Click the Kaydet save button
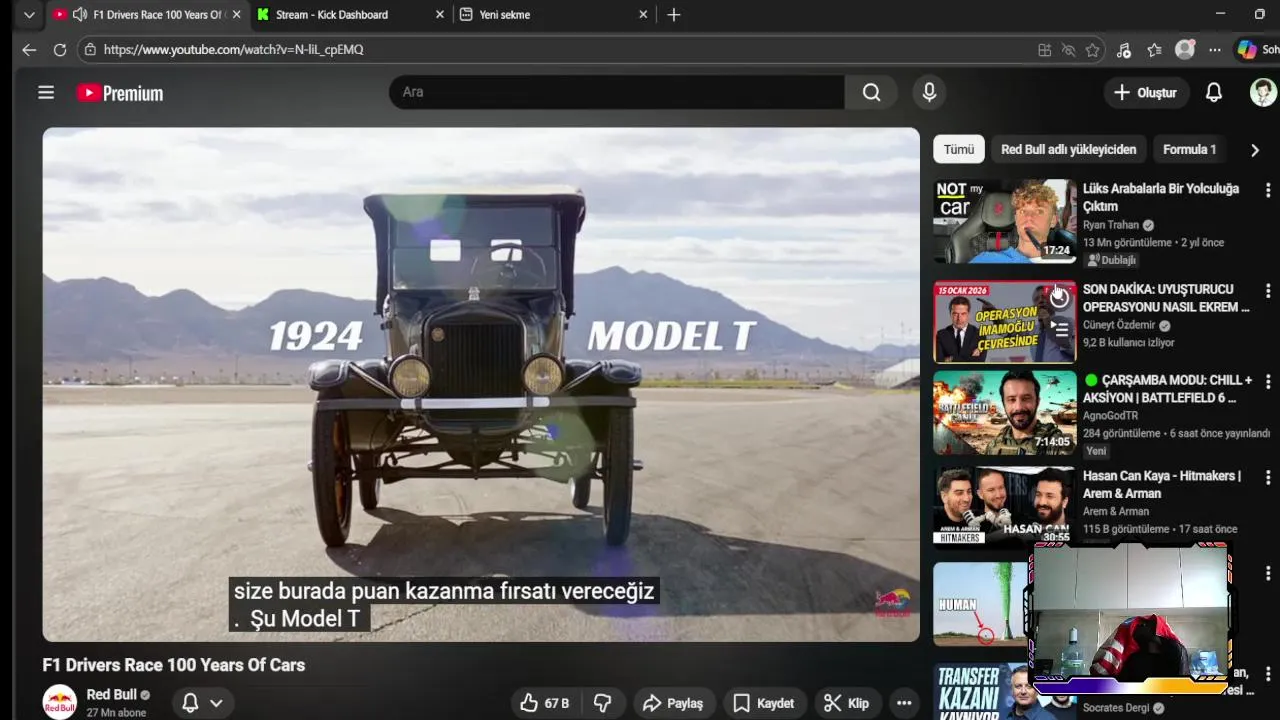The width and height of the screenshot is (1280, 720). tap(763, 703)
